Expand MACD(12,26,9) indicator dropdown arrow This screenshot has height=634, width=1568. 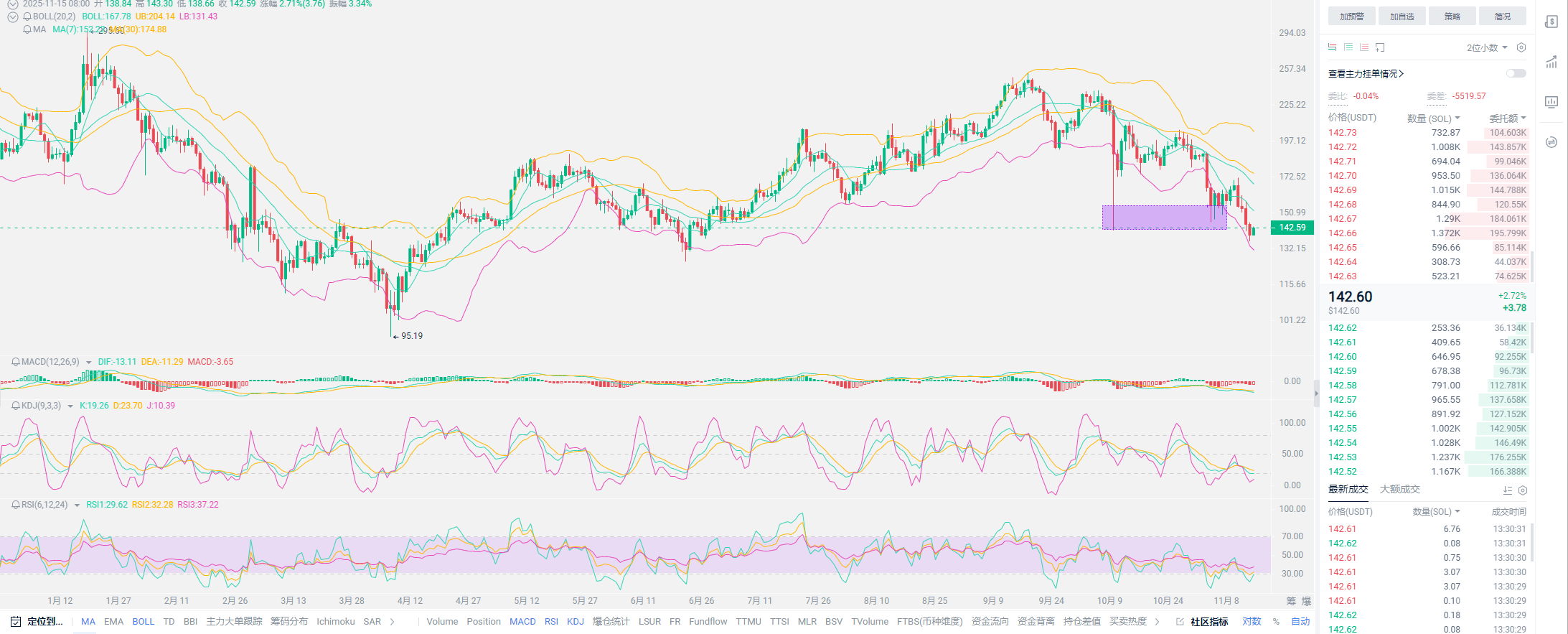point(89,363)
